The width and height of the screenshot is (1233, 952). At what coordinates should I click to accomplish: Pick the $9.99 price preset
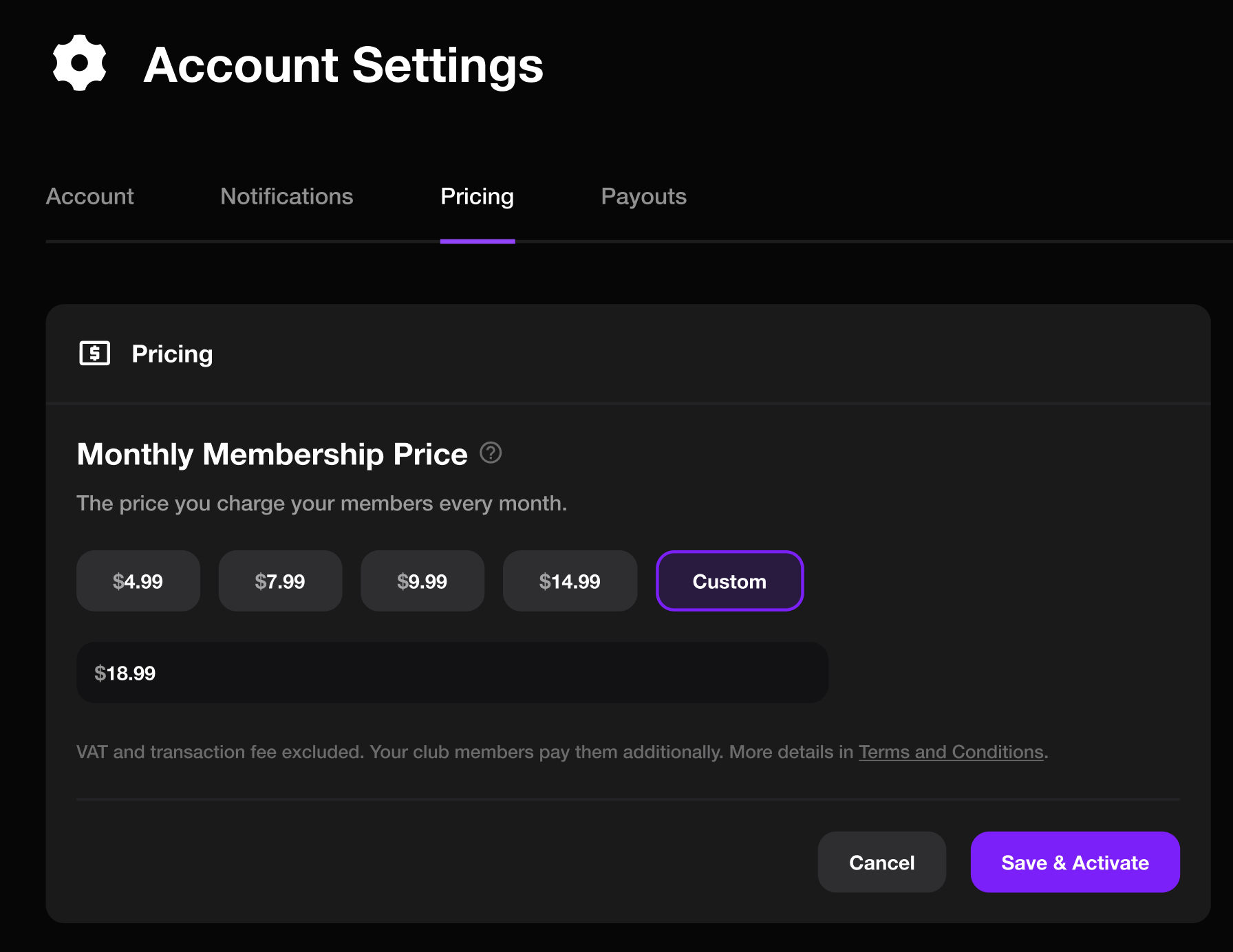coord(422,581)
